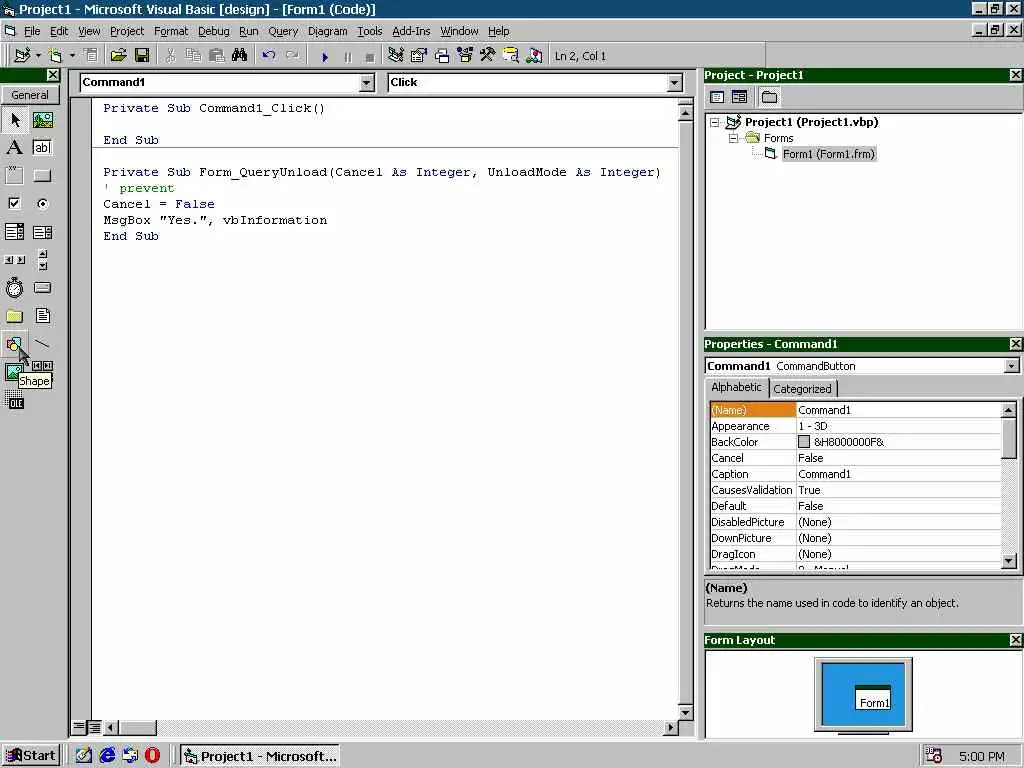The width and height of the screenshot is (1024, 768).
Task: Click the Undo toolbar icon
Action: tap(268, 56)
